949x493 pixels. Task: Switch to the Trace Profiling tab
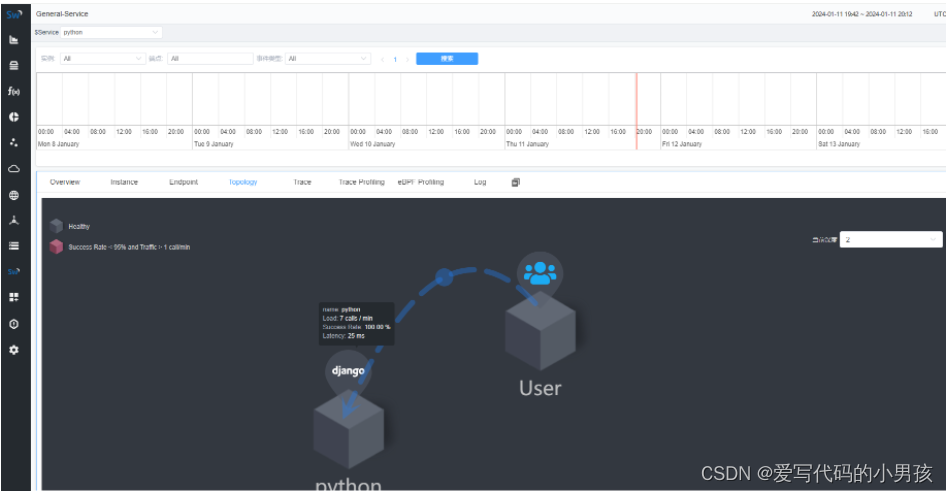coord(361,182)
